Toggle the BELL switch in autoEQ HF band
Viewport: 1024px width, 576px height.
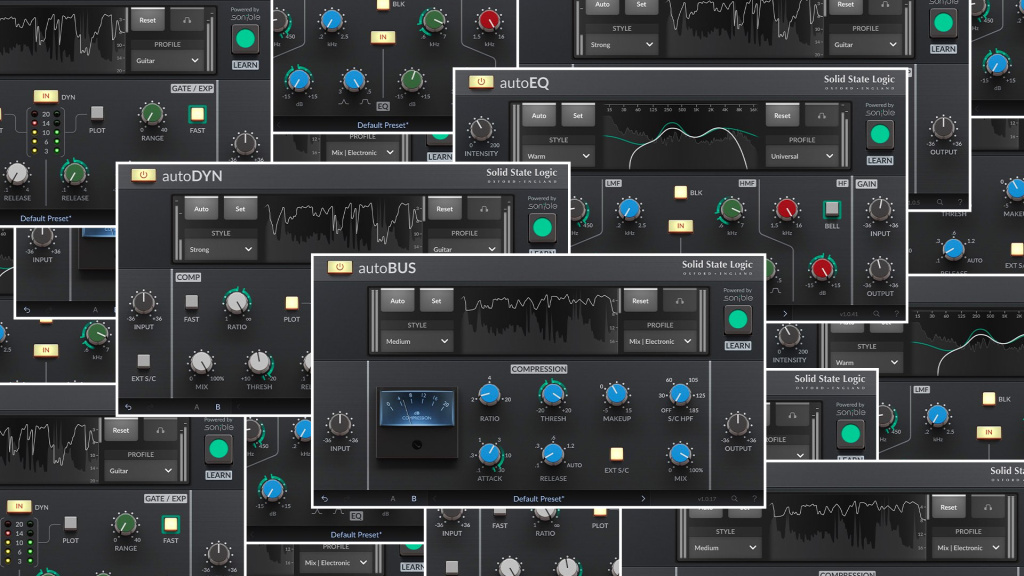pos(831,209)
